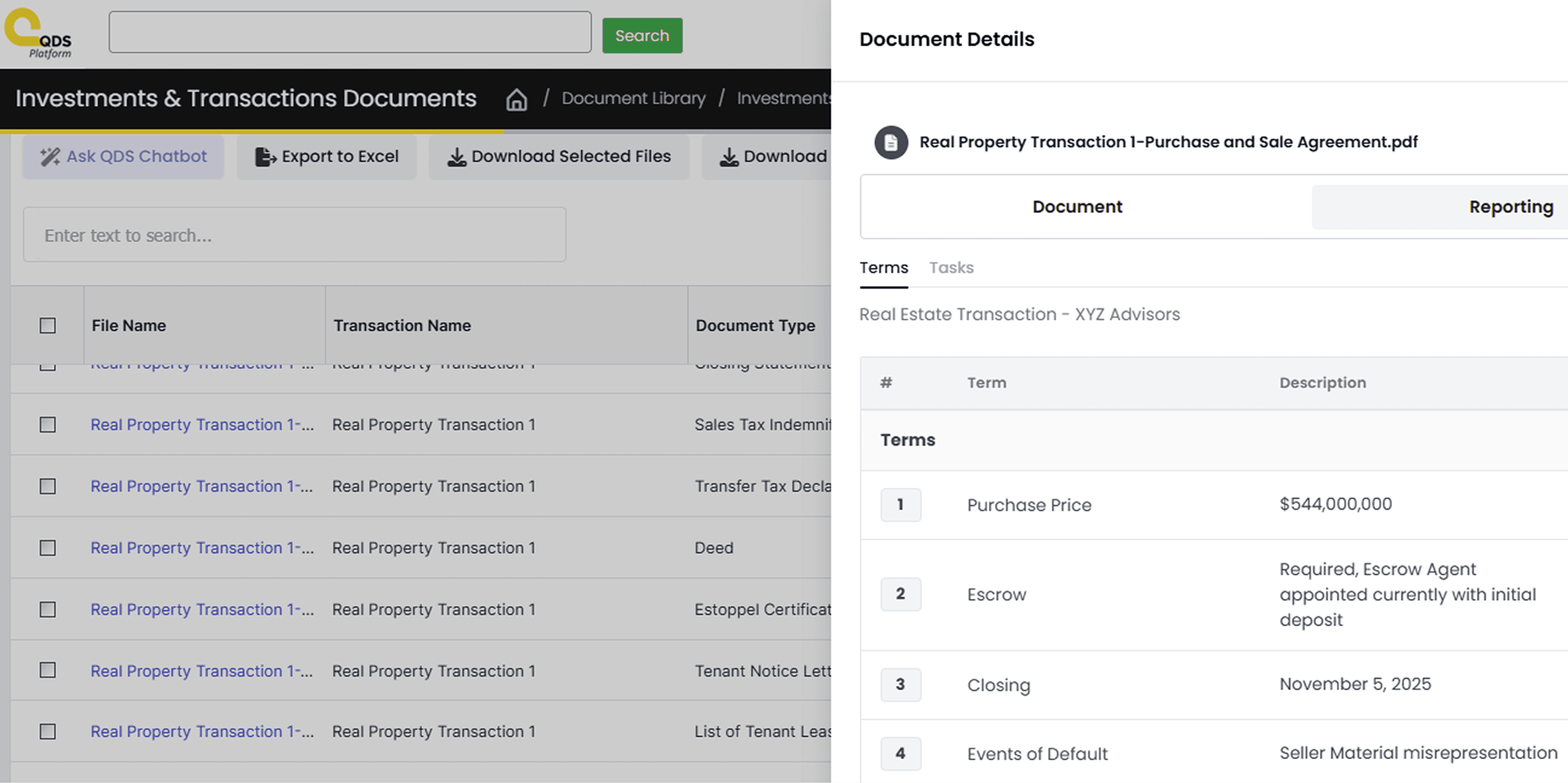Open Document Library breadcrumb link
The image size is (1568, 783).
[633, 99]
